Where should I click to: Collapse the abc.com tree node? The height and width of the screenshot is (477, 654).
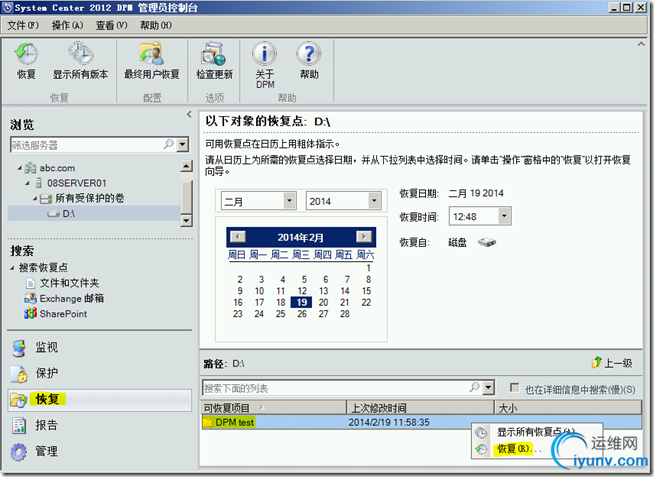point(19,168)
